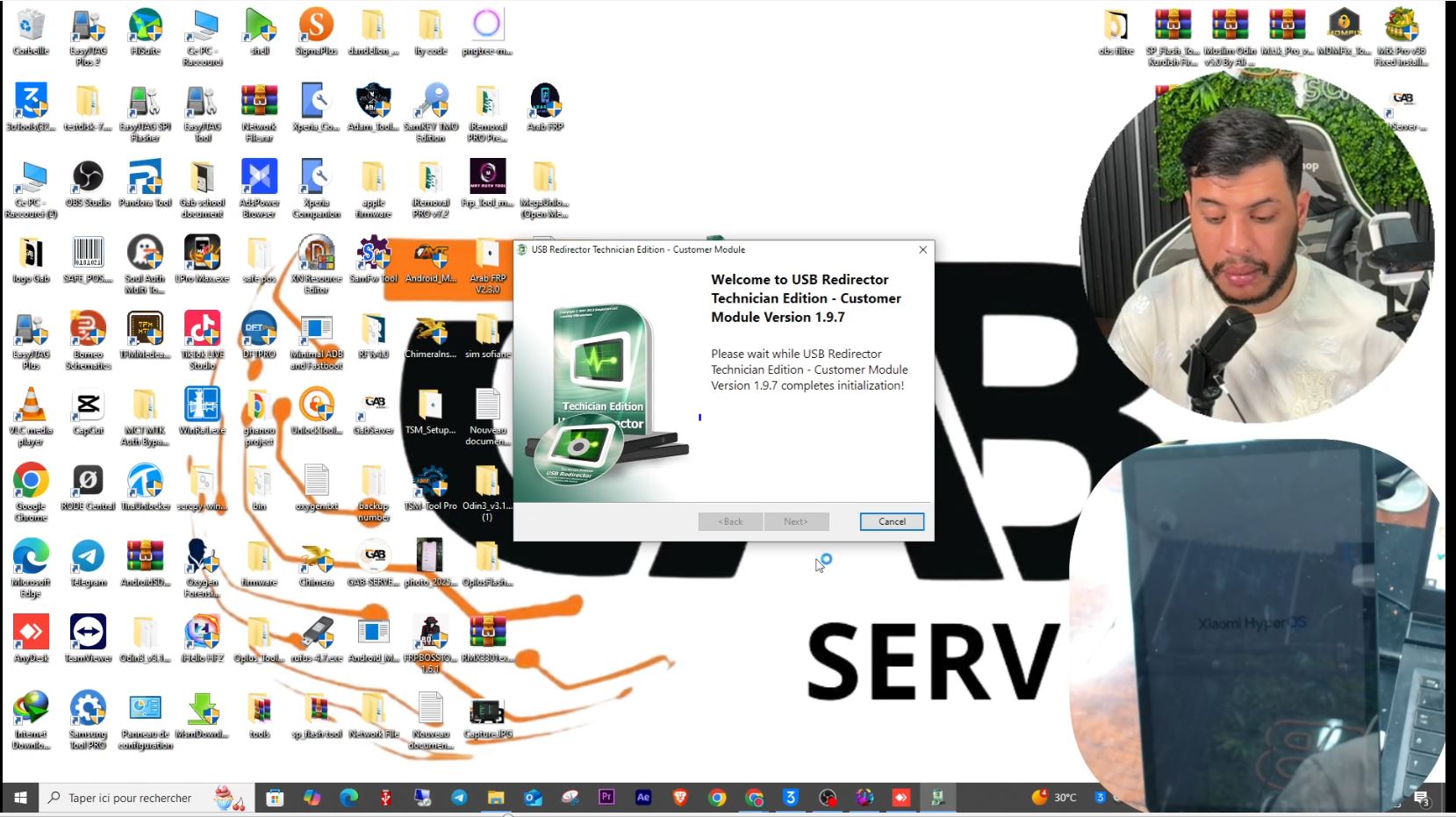
Task: Select the SP_Flash_Tool archive icon
Action: pyautogui.click(x=1173, y=37)
